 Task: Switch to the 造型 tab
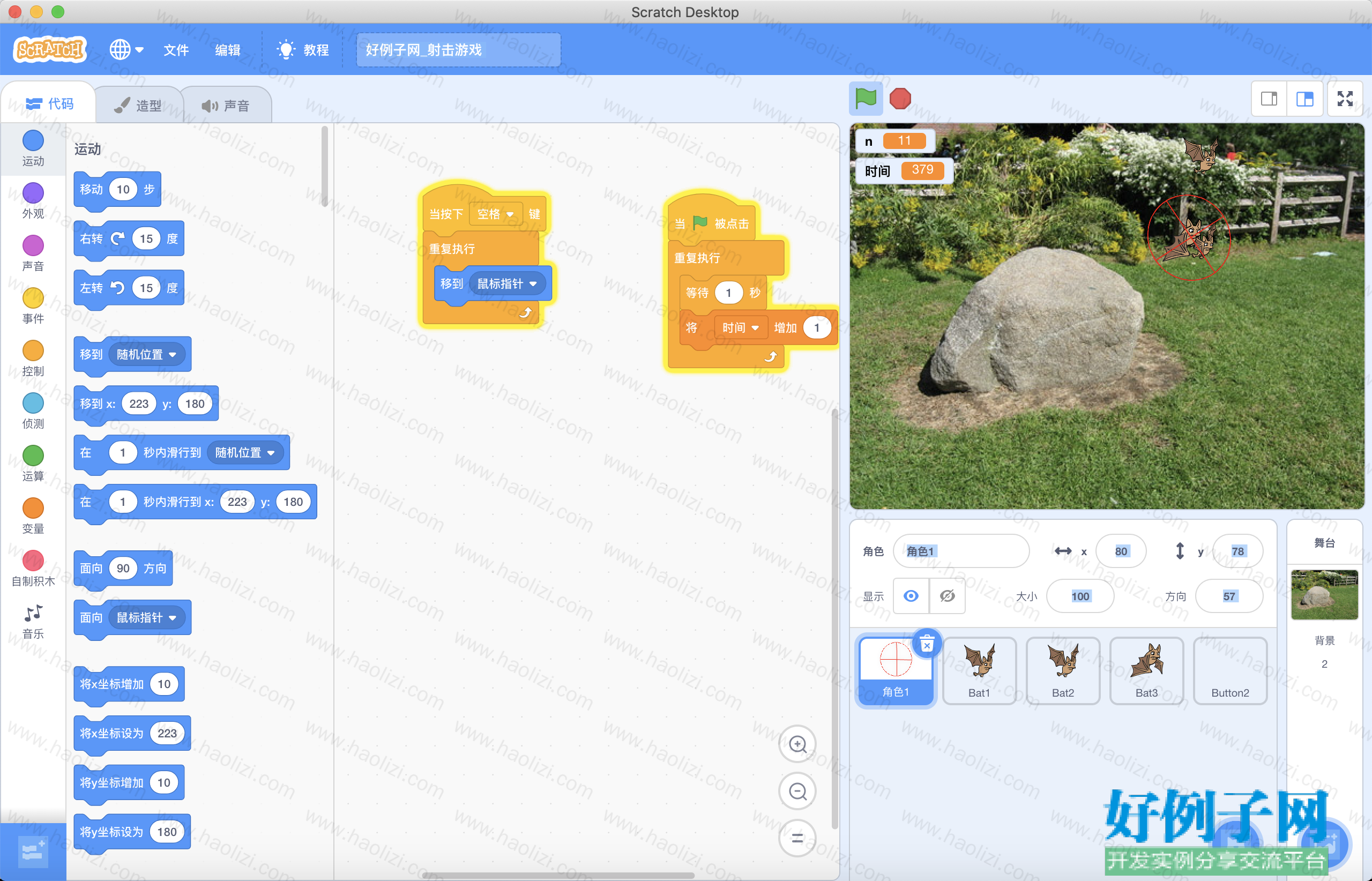pyautogui.click(x=138, y=105)
